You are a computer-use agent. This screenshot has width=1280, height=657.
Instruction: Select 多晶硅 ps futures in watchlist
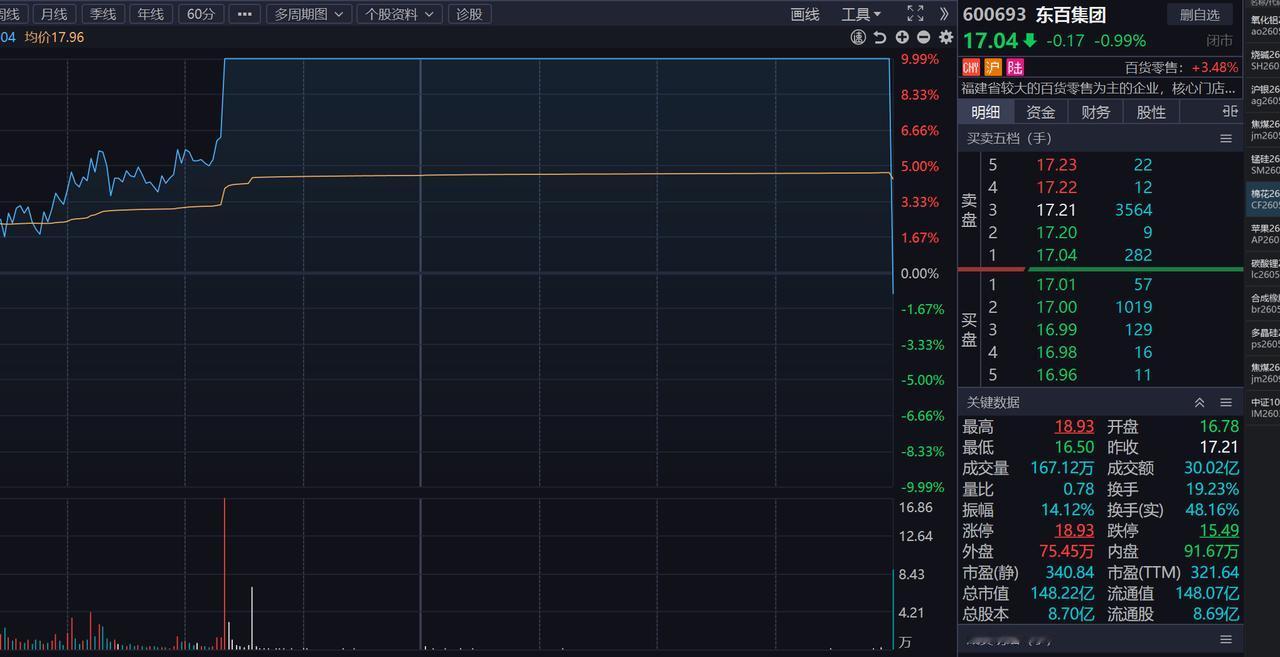click(1264, 338)
